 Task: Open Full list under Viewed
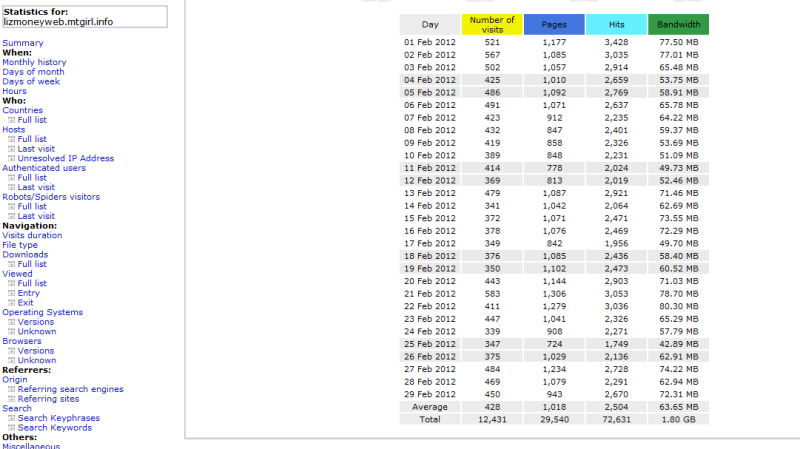pyautogui.click(x=32, y=284)
